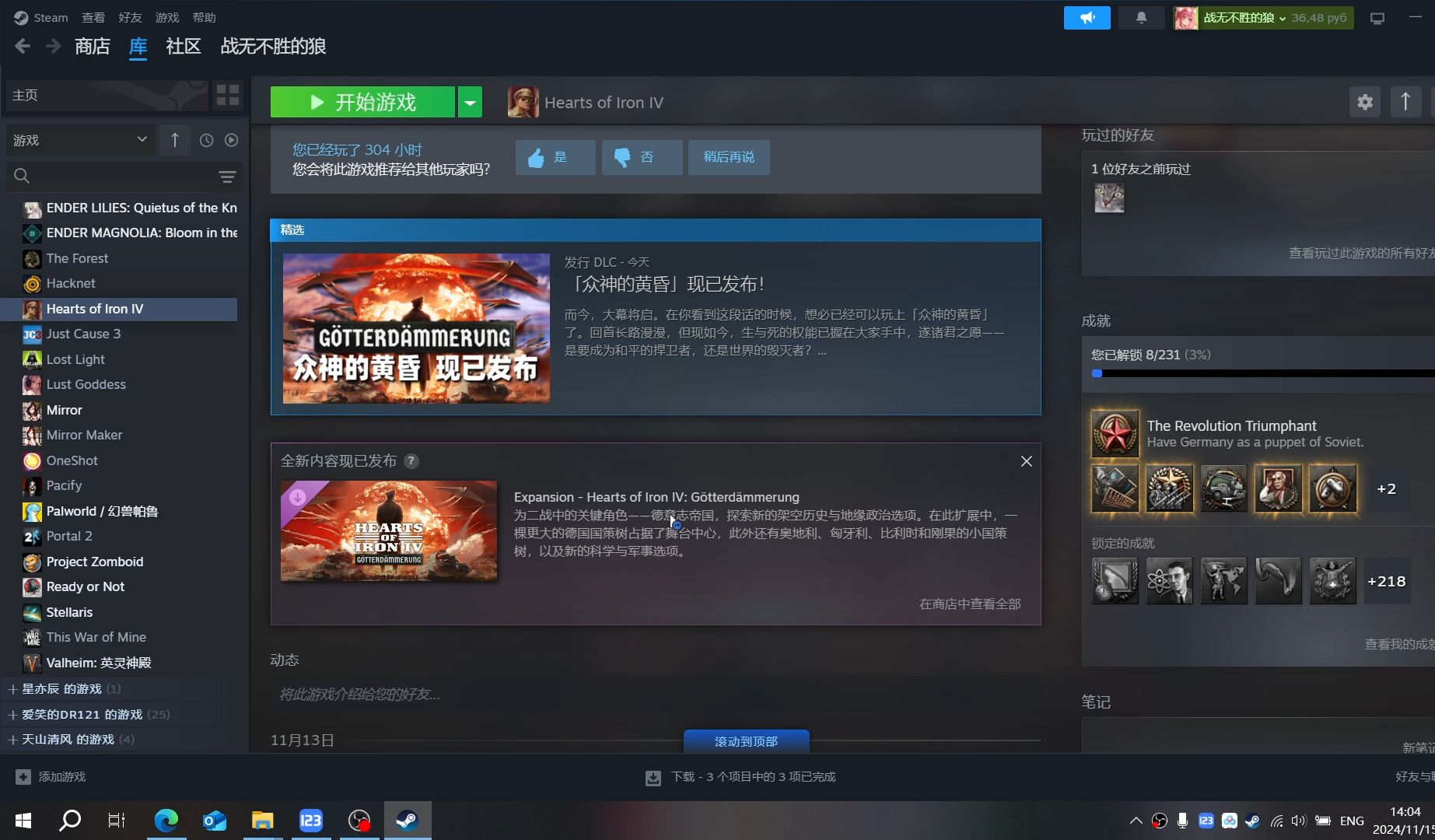Image resolution: width=1435 pixels, height=840 pixels.
Task: Click friend's cat avatar
Action: point(1109,198)
